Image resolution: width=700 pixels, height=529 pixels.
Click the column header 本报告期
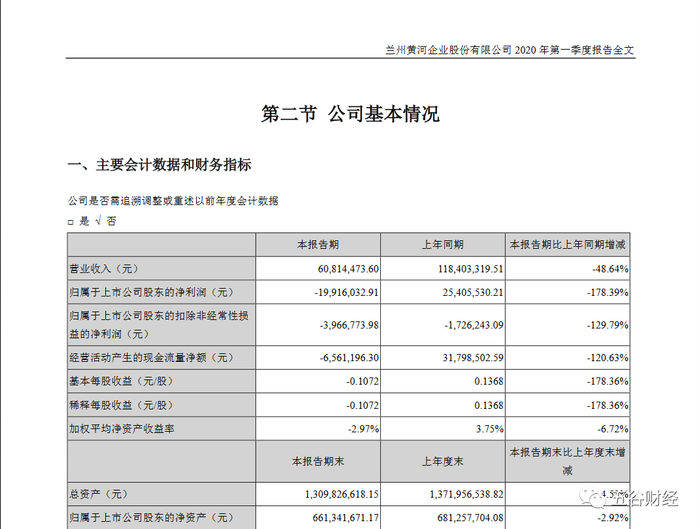pyautogui.click(x=318, y=245)
